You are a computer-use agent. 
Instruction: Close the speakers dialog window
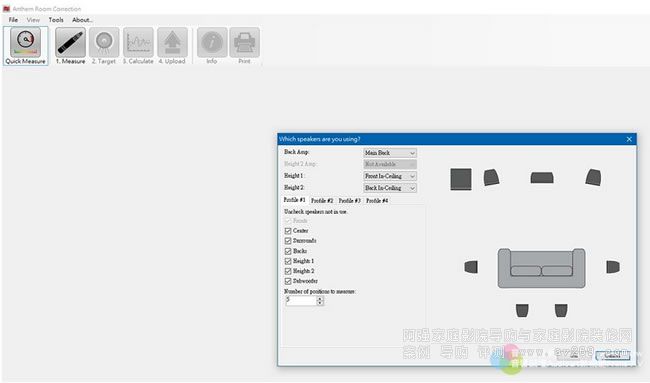coord(629,139)
